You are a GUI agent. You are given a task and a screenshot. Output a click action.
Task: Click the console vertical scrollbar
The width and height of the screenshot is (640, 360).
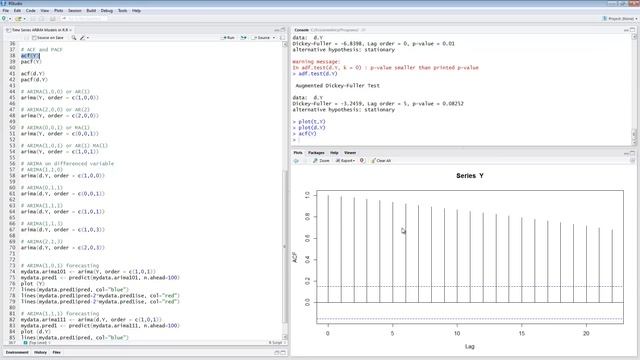[x=634, y=89]
